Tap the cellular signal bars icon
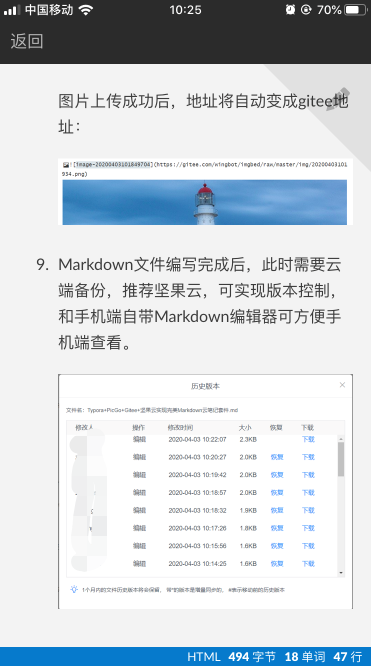The width and height of the screenshot is (371, 666). [12, 10]
